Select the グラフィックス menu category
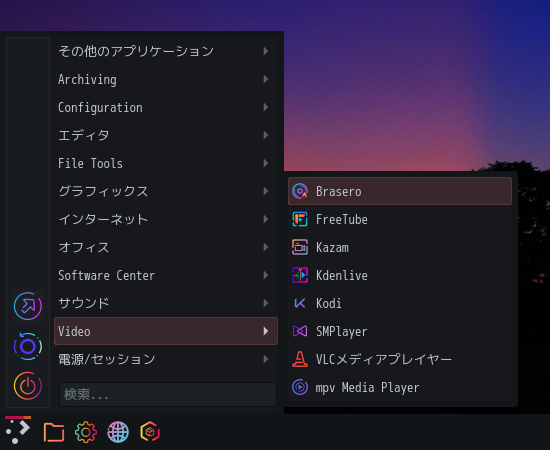This screenshot has height=450, width=550. tap(166, 191)
